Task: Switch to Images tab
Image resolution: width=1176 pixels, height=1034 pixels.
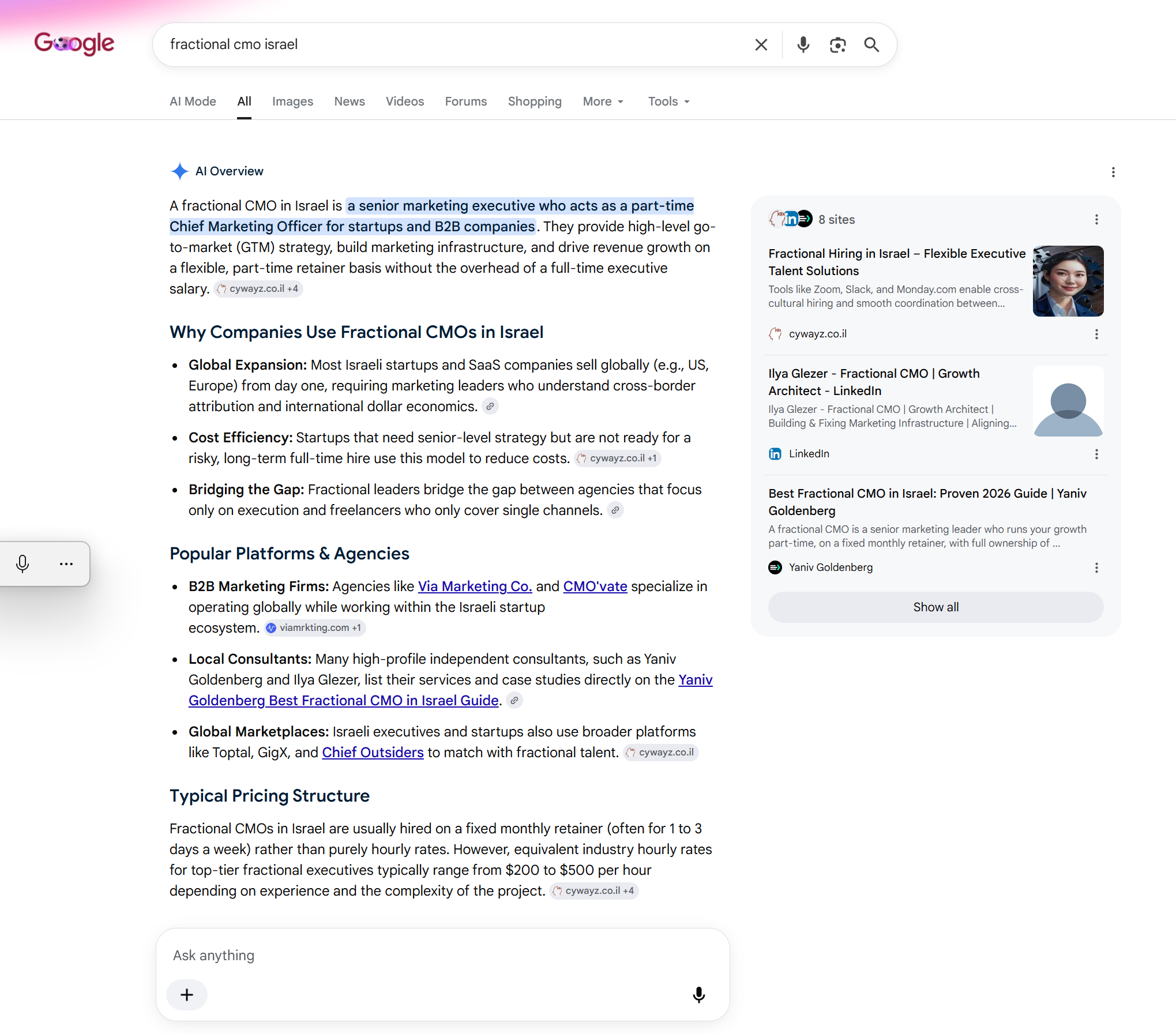Action: (292, 101)
